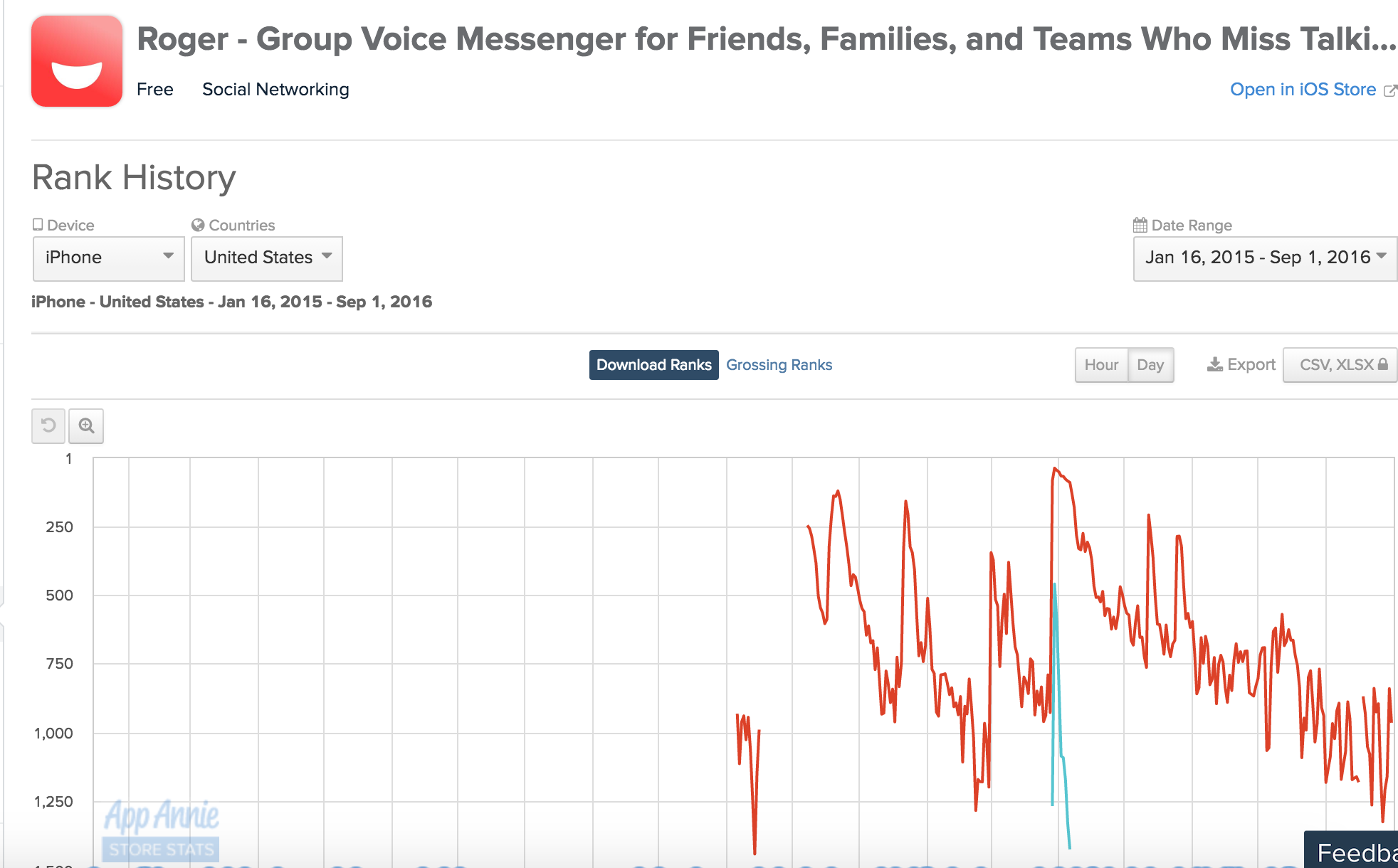Click the CSV, XLSX export button
The width and height of the screenshot is (1398, 868).
[1340, 365]
